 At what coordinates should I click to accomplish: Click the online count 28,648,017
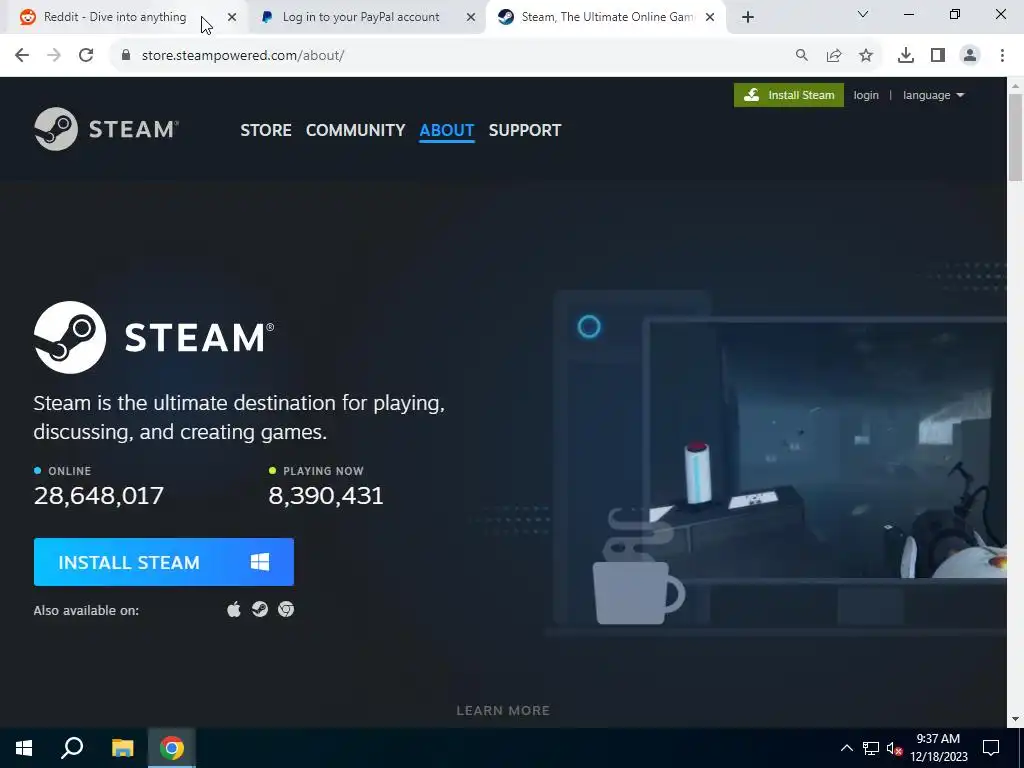tap(99, 496)
